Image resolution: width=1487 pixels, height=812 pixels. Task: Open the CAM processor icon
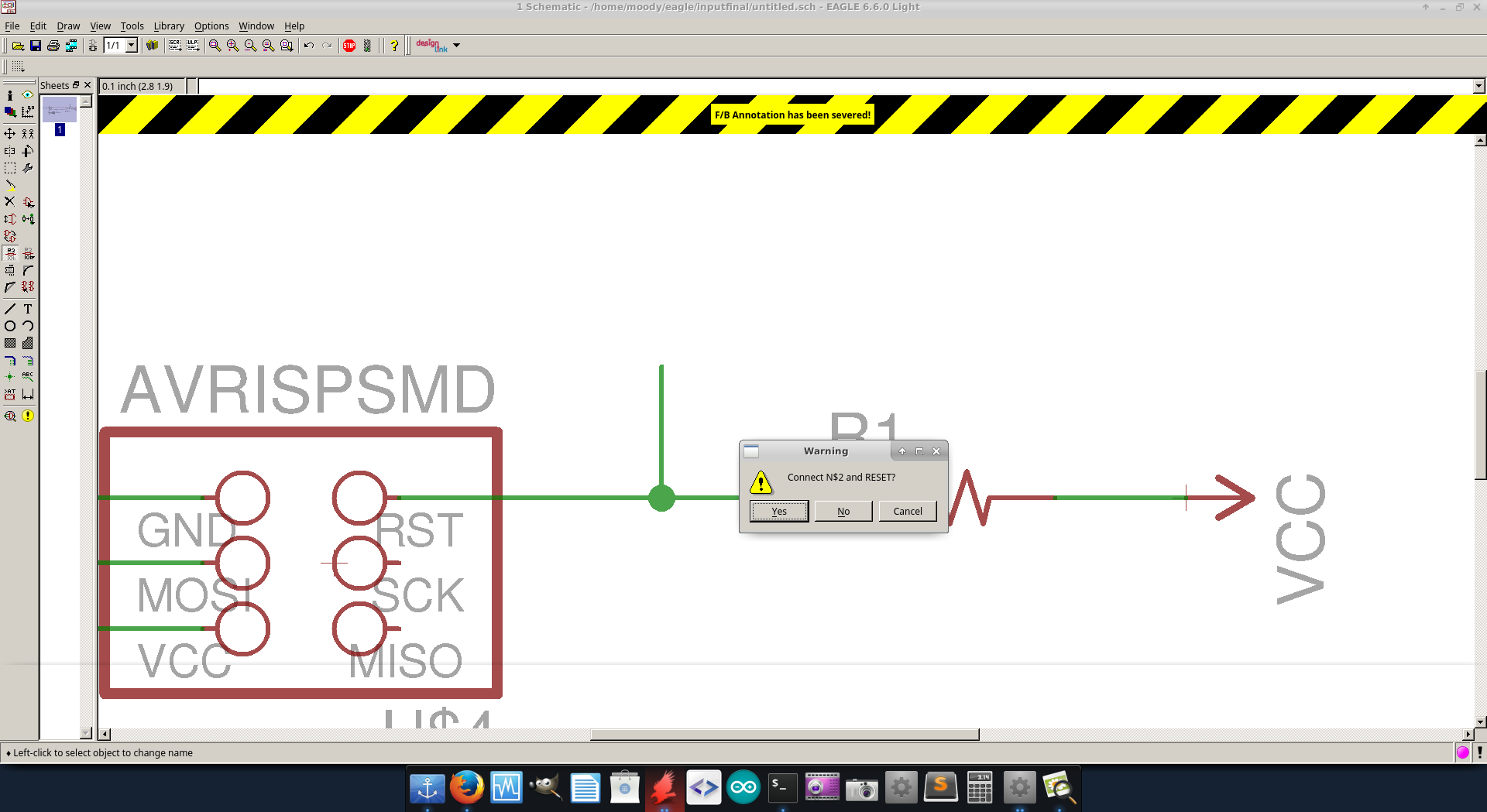point(71,46)
